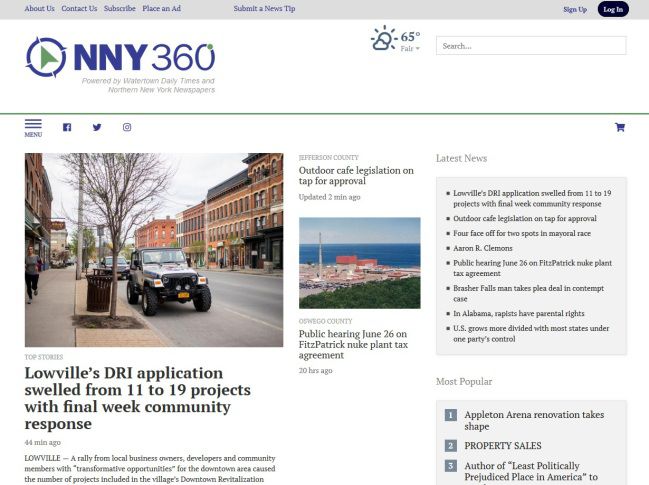The width and height of the screenshot is (649, 485).
Task: Open the Aaron R. Clemons item
Action: point(483,248)
